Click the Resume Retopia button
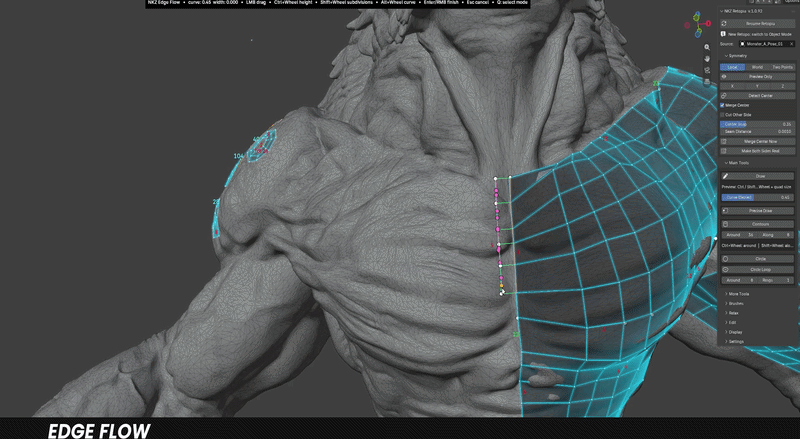The image size is (800, 439). point(757,23)
